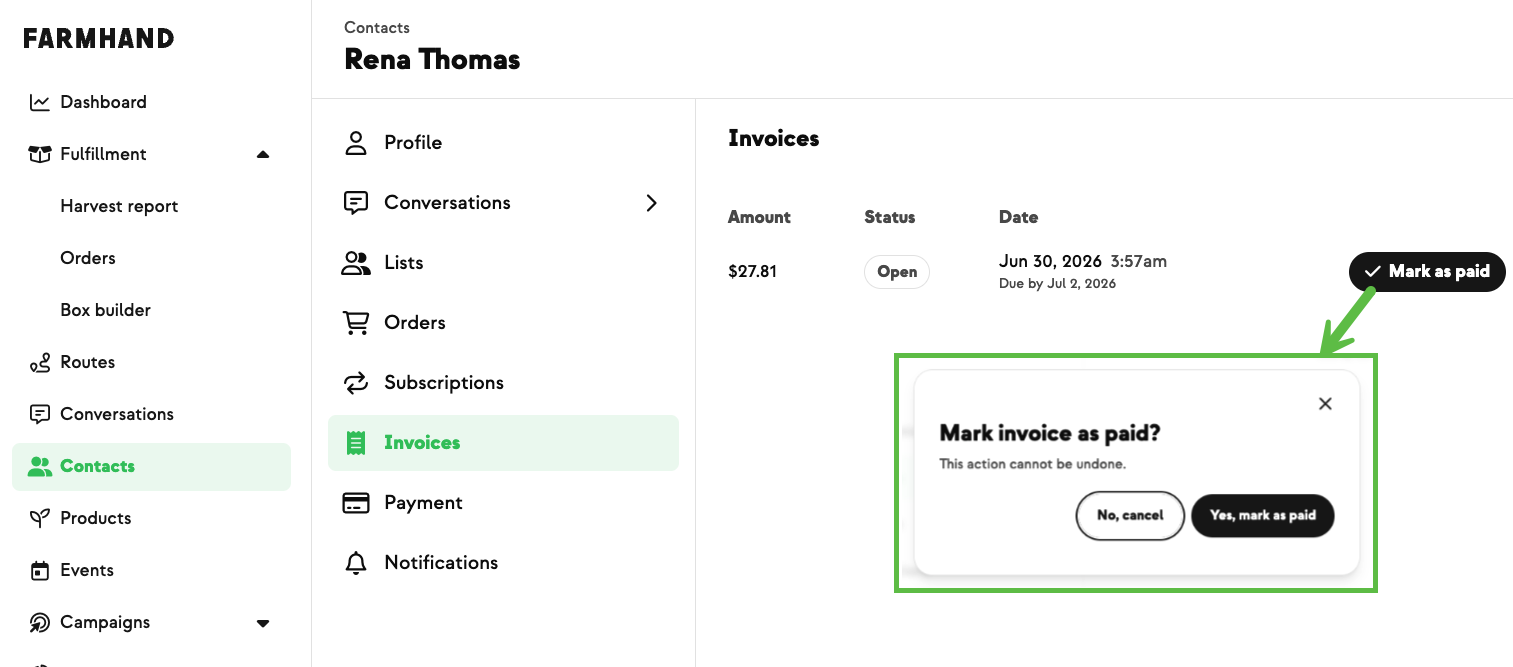Select the Lists tab
Viewport: 1513px width, 667px height.
(x=503, y=263)
